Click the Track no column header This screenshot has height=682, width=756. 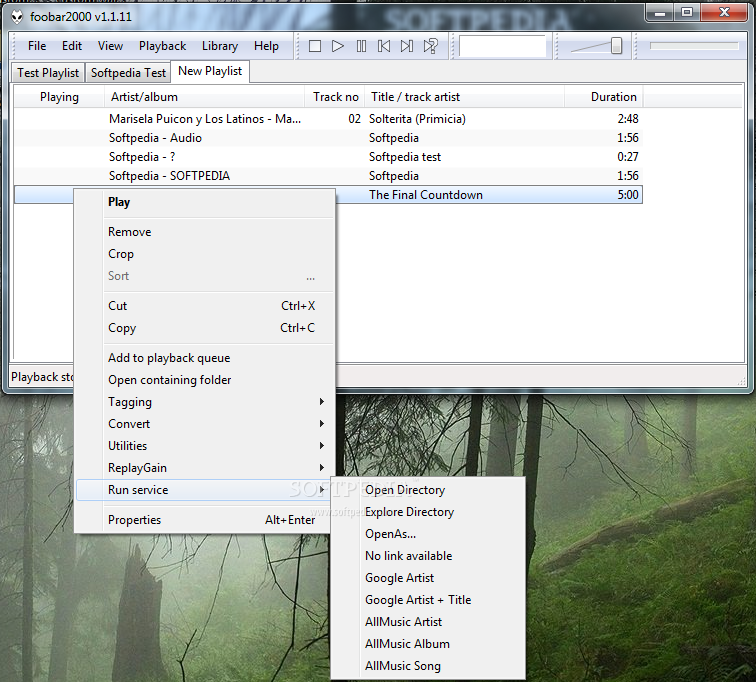point(335,97)
